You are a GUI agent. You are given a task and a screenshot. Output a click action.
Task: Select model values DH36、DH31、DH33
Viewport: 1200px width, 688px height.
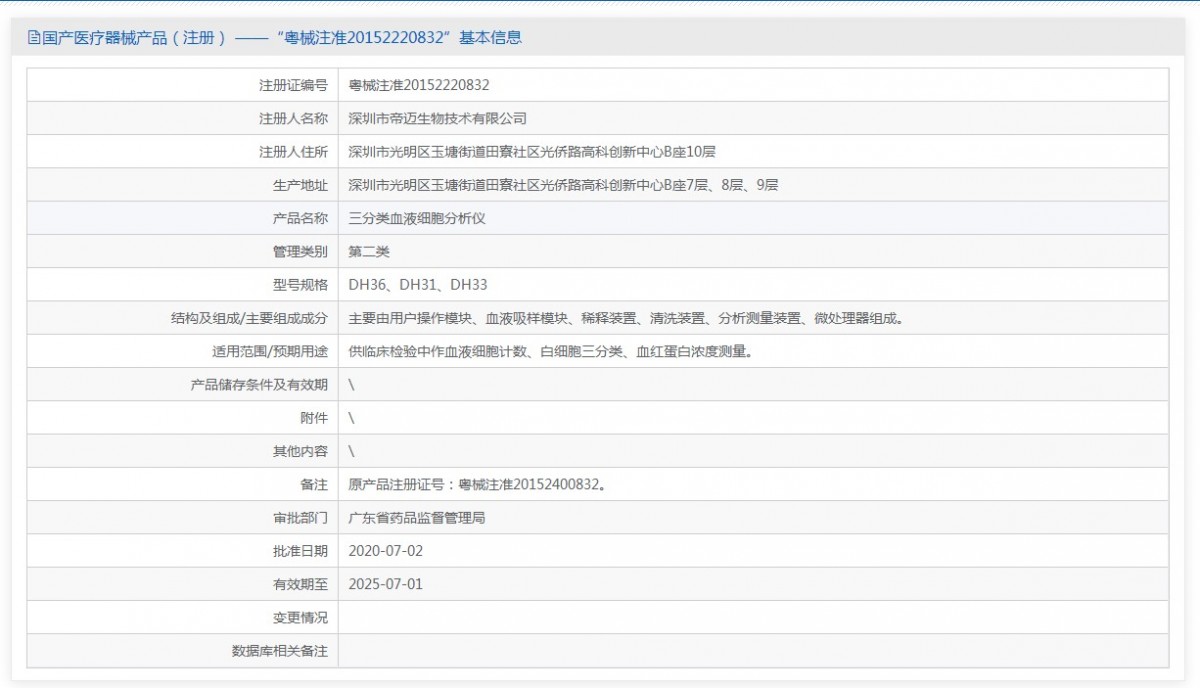point(418,285)
